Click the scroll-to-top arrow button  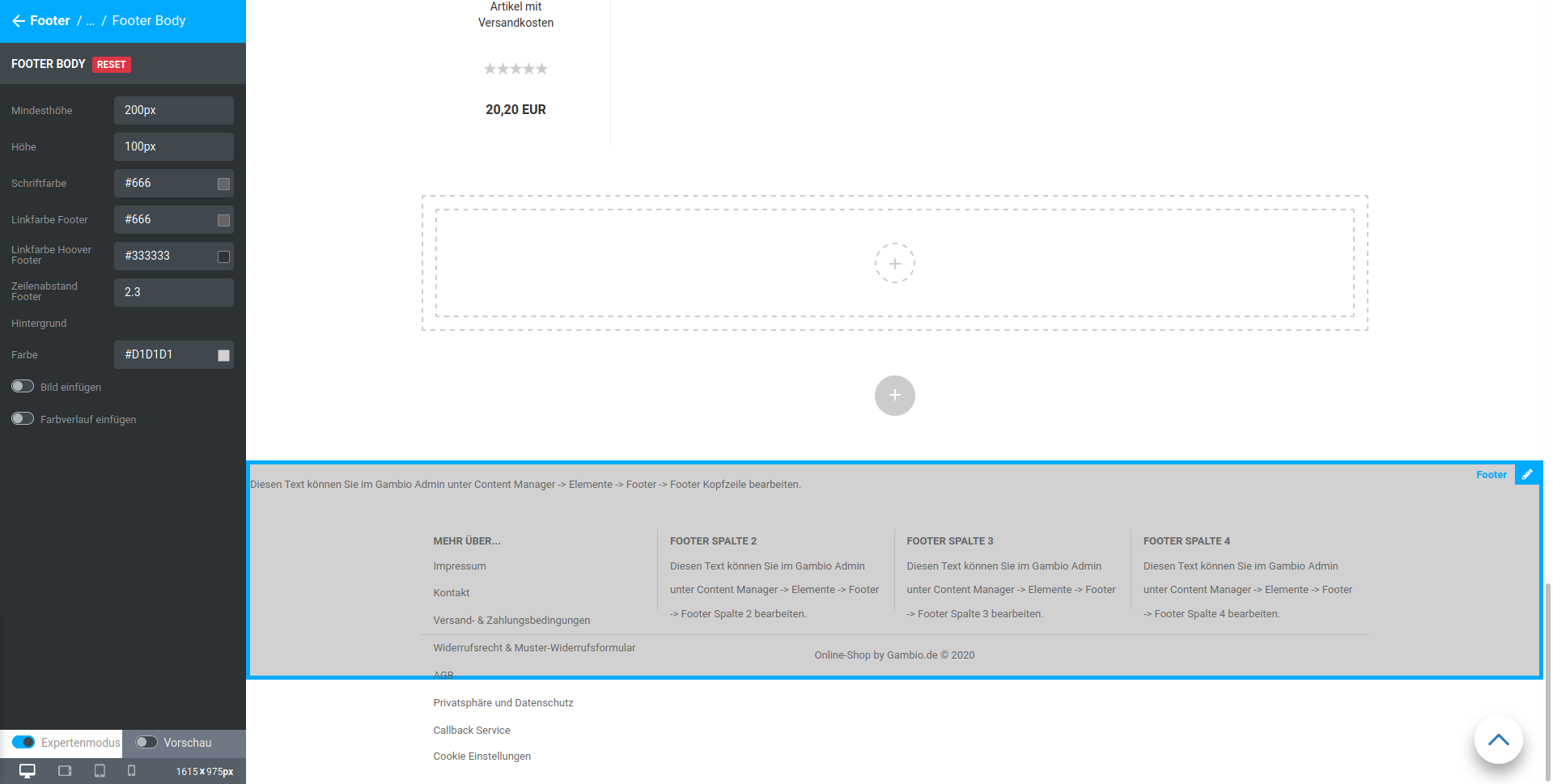click(1498, 740)
